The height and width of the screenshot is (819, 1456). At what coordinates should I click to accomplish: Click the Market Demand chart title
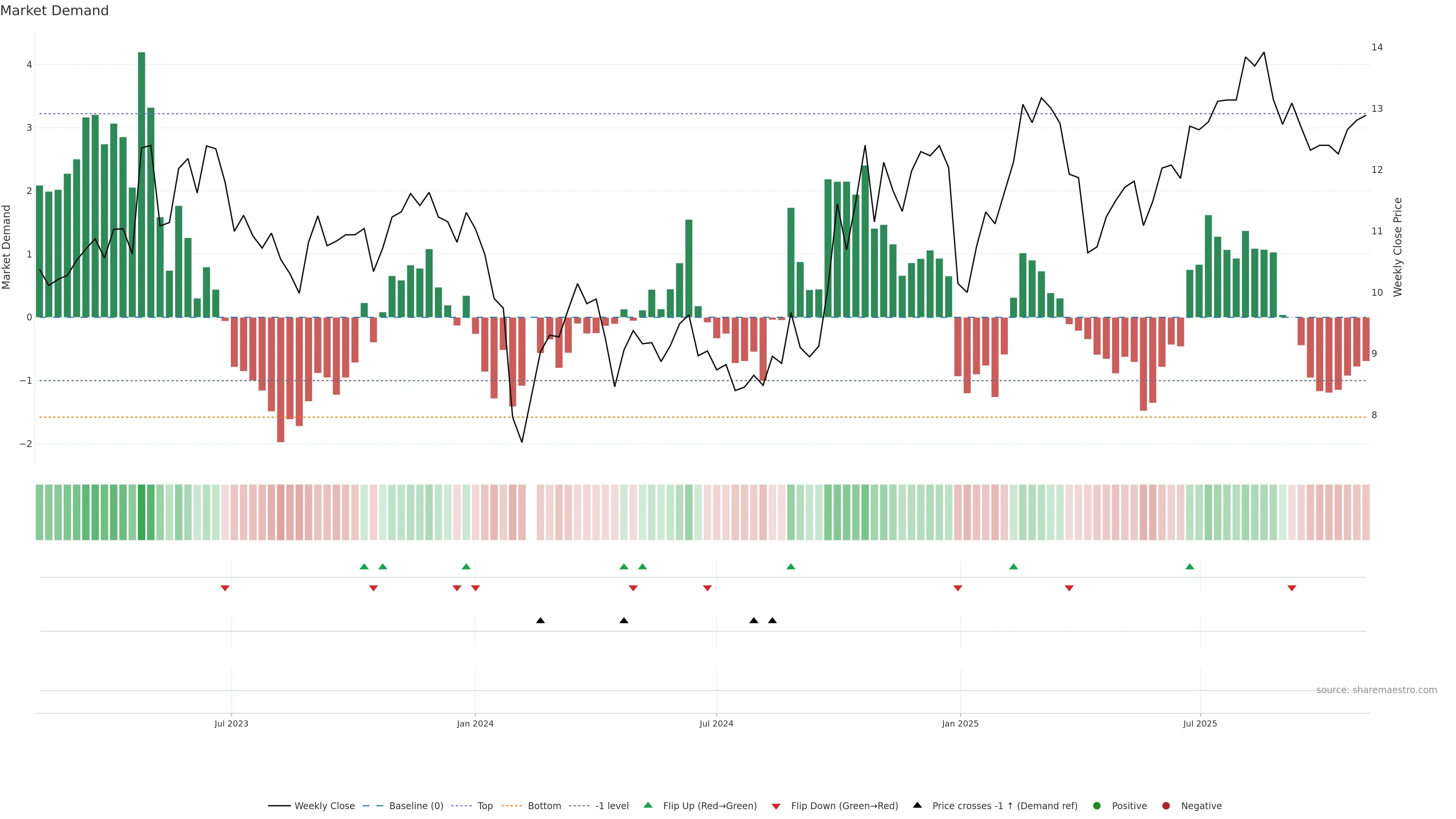coord(54,11)
